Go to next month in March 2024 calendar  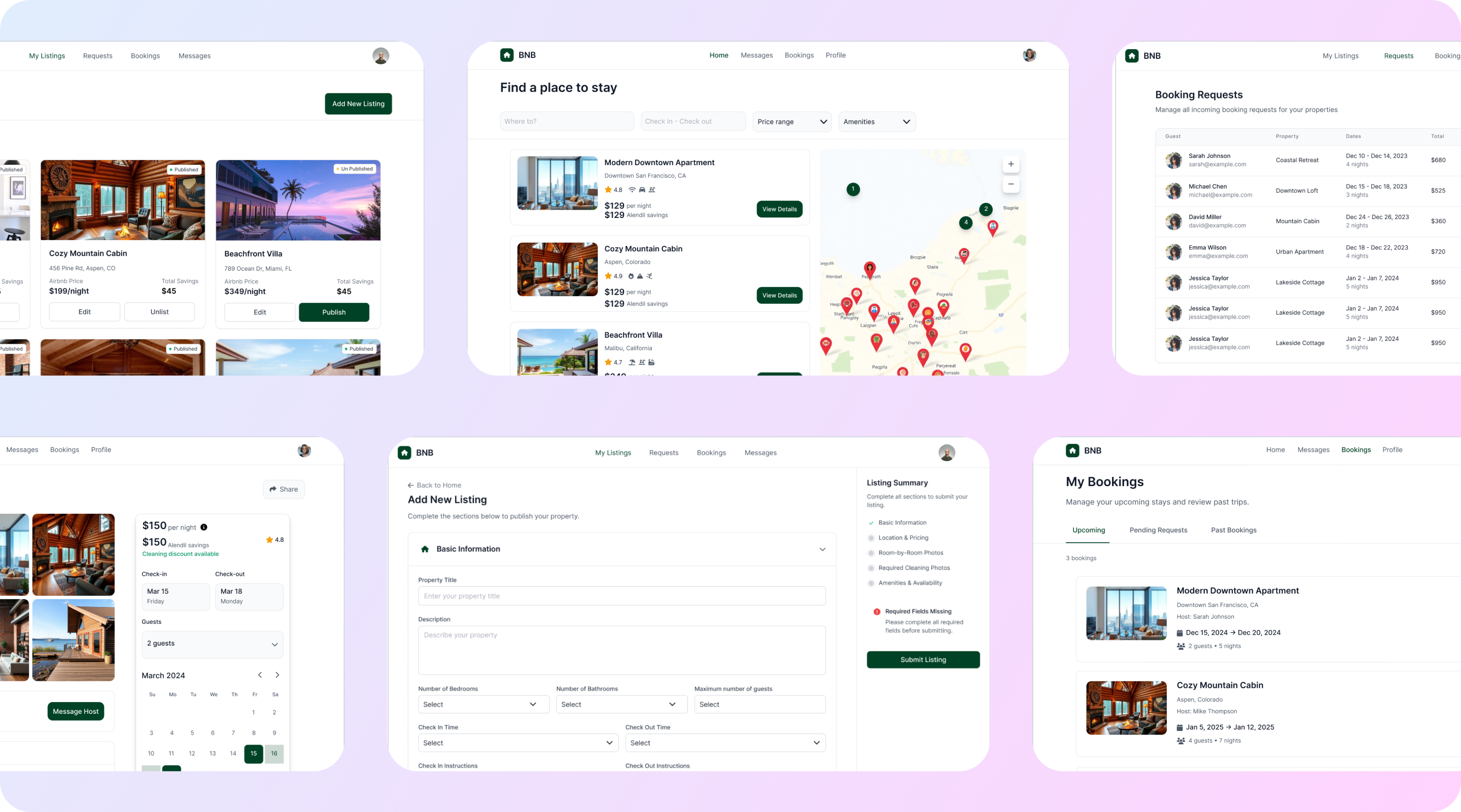coord(277,675)
